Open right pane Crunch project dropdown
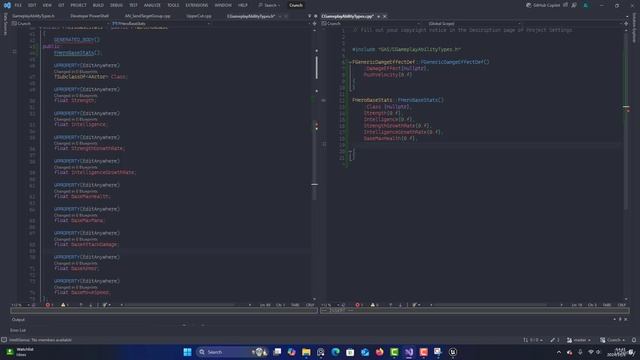 coord(370,24)
